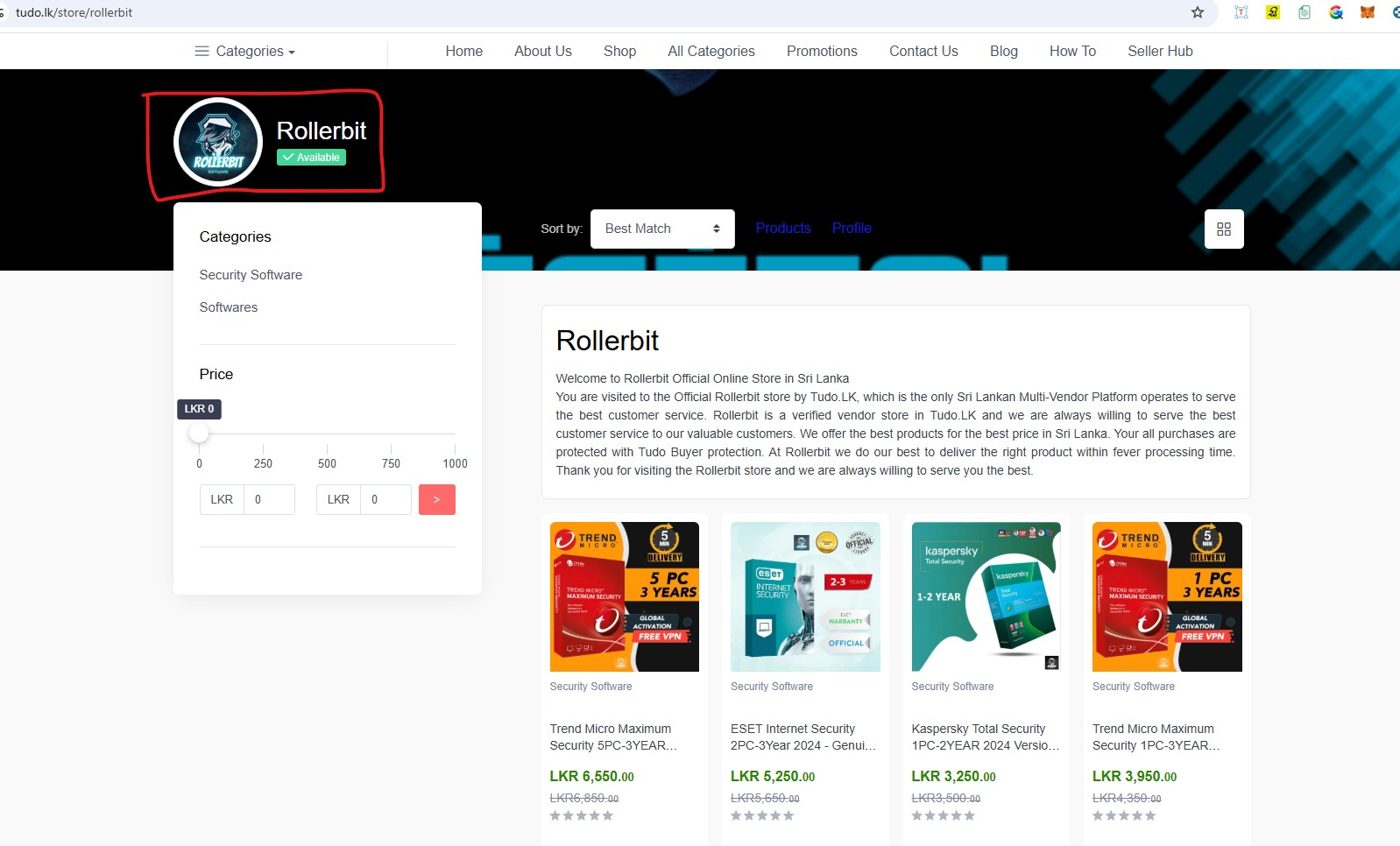The width and height of the screenshot is (1400, 846).
Task: Click the LKR 6,550.00 price
Action: tap(592, 777)
